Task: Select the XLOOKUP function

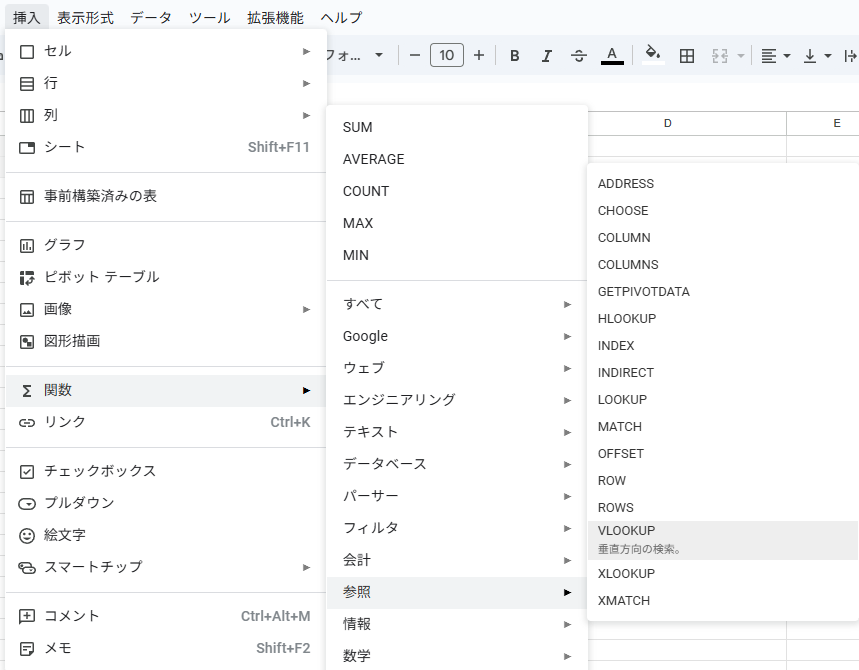Action: coord(723,574)
